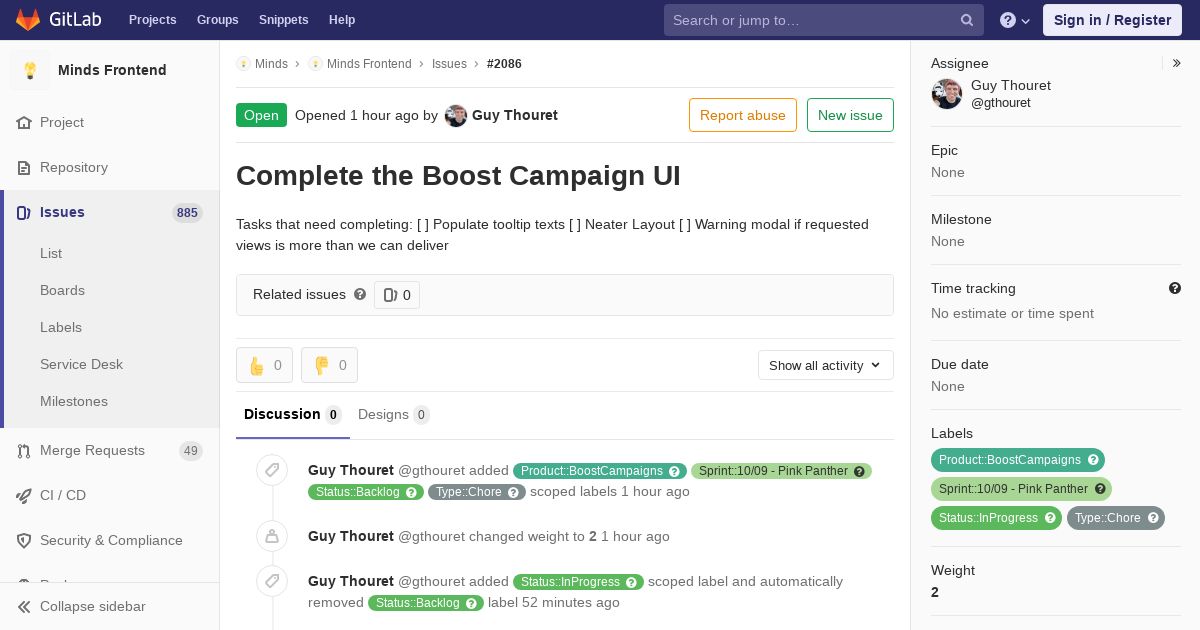Click the thumbs up emoji button
This screenshot has width=1200, height=630.
coord(264,365)
